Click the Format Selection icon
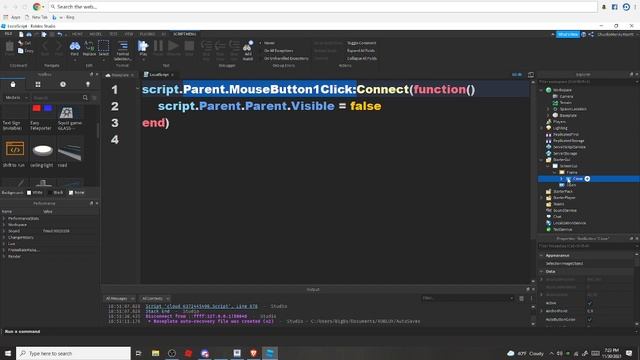This screenshot has height=360, width=640. click(x=123, y=46)
